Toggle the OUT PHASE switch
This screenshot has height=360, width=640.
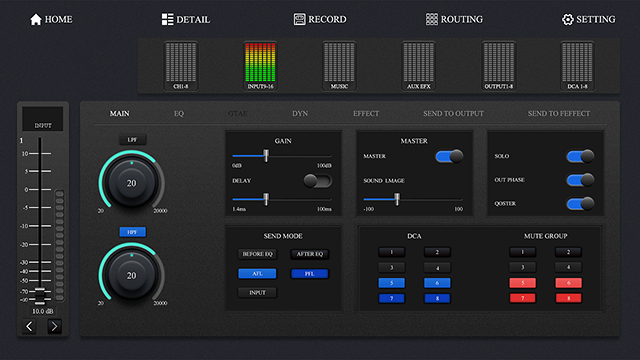[580, 180]
